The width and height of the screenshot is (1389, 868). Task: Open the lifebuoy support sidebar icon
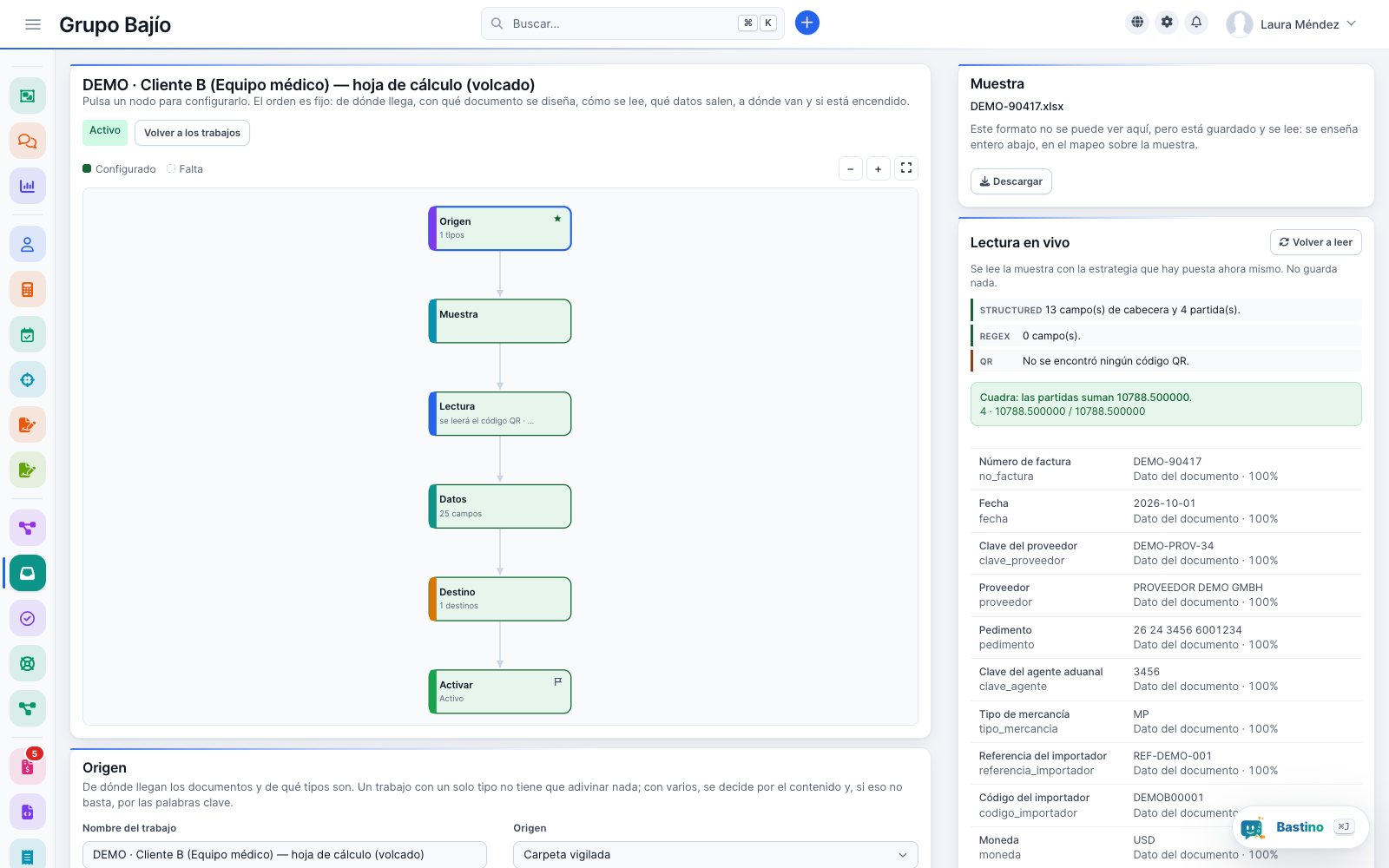pyautogui.click(x=28, y=663)
